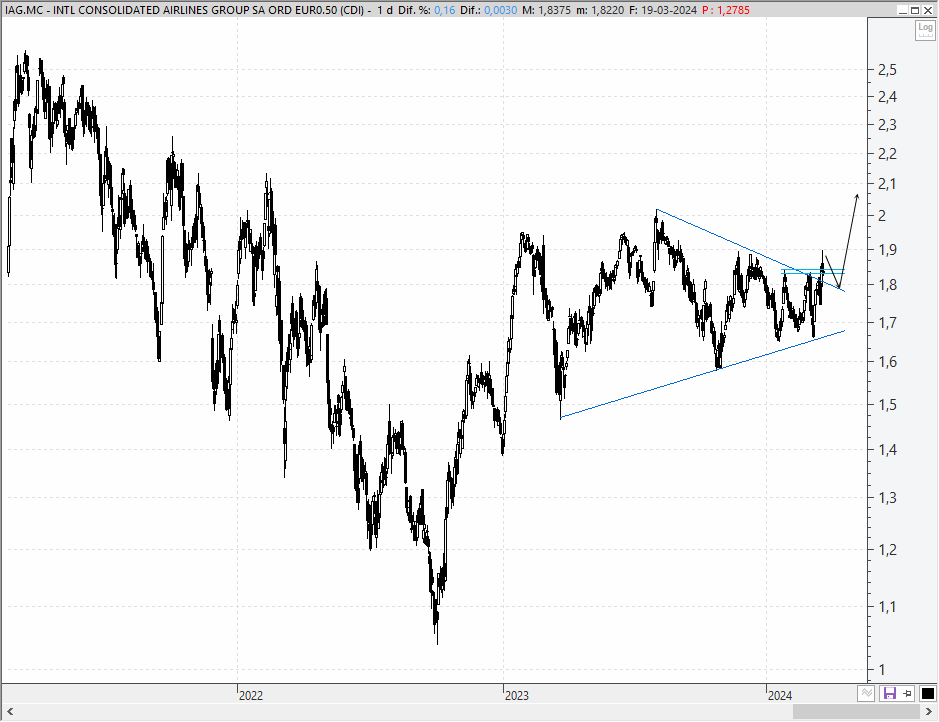Click the 2,5 price axis label
This screenshot has width=939, height=722.
(x=887, y=70)
